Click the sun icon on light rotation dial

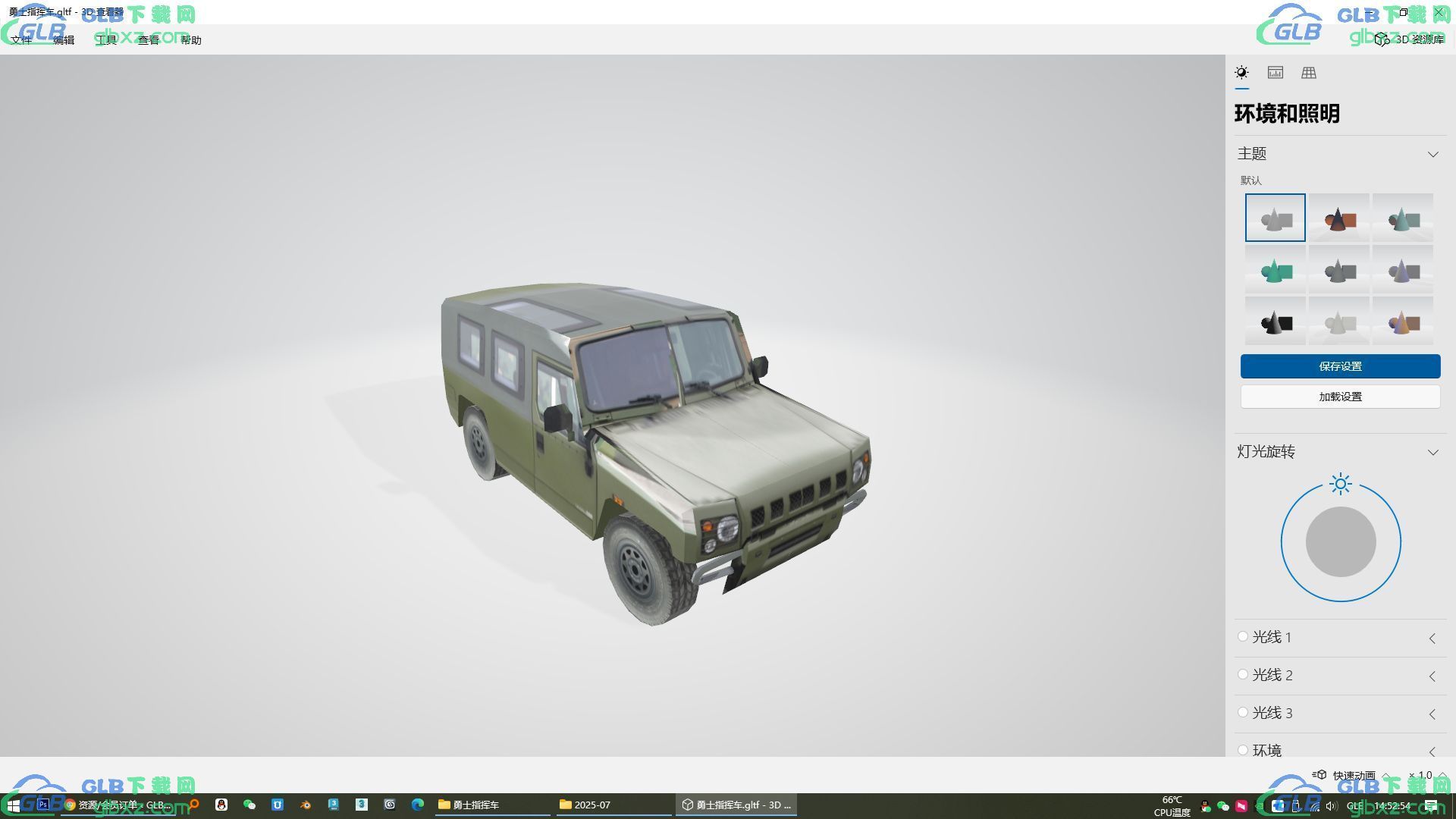click(1340, 484)
